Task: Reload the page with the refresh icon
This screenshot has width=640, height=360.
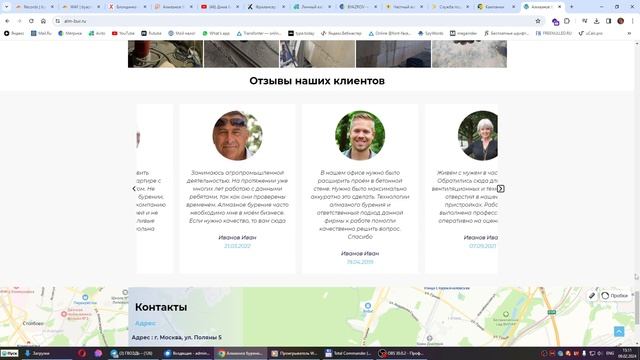Action: 31,21
